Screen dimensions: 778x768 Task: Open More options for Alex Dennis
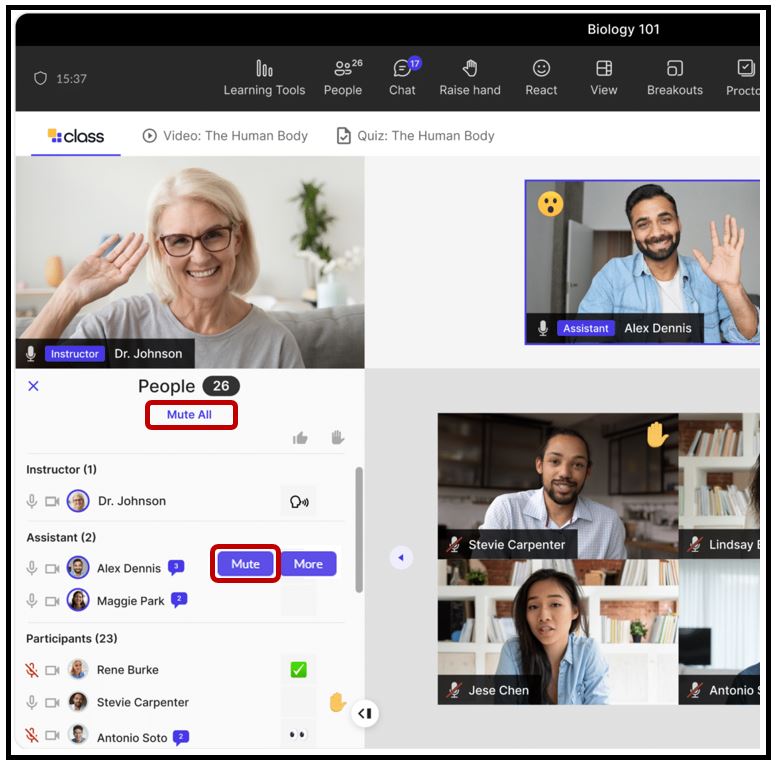tap(308, 564)
